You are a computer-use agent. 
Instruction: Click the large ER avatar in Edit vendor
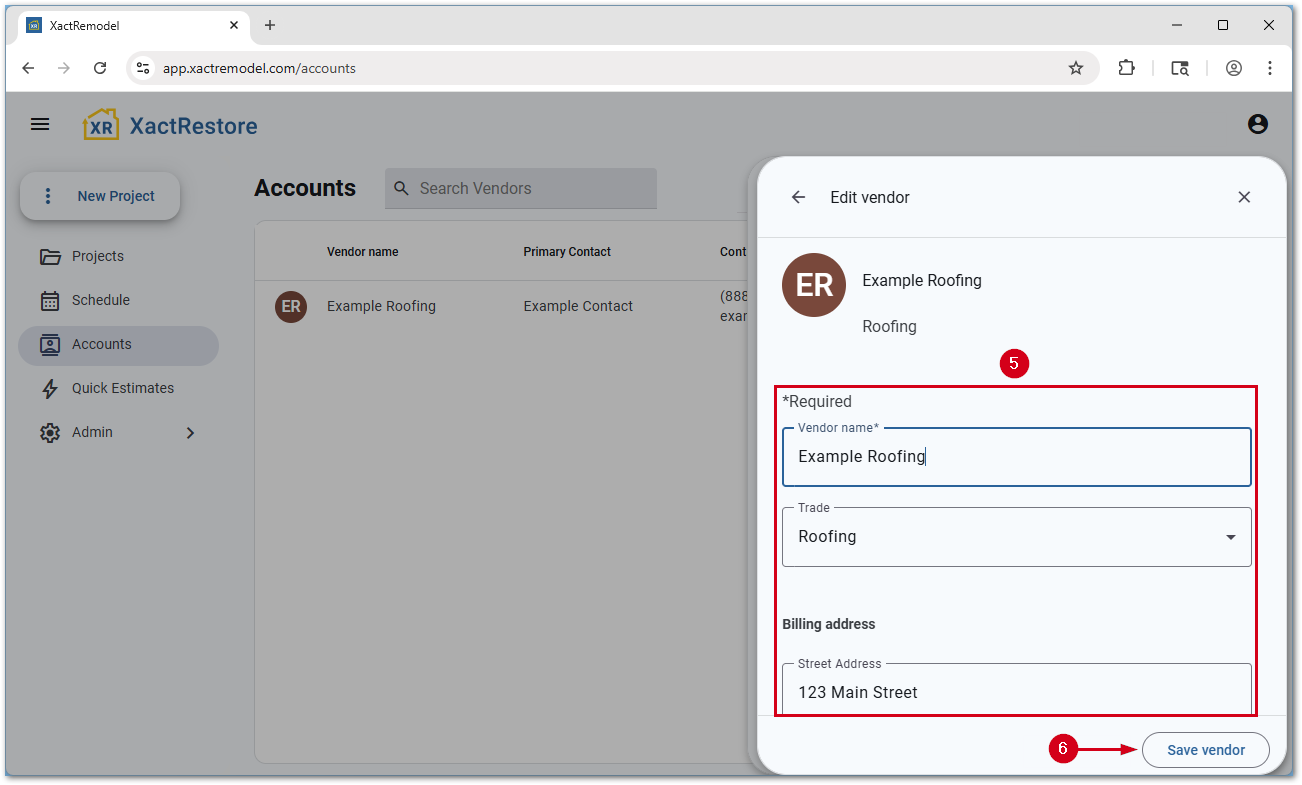click(814, 285)
